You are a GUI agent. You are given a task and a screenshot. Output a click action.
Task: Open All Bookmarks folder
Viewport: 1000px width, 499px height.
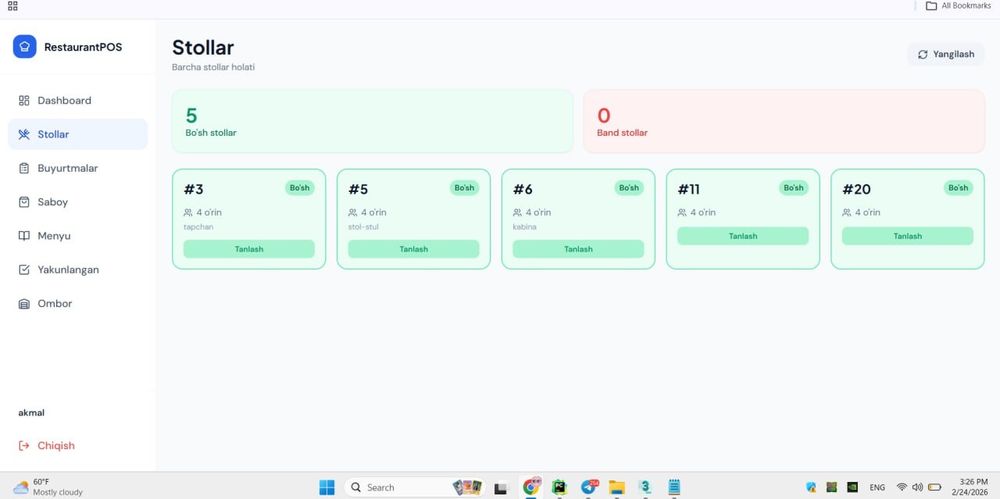958,6
